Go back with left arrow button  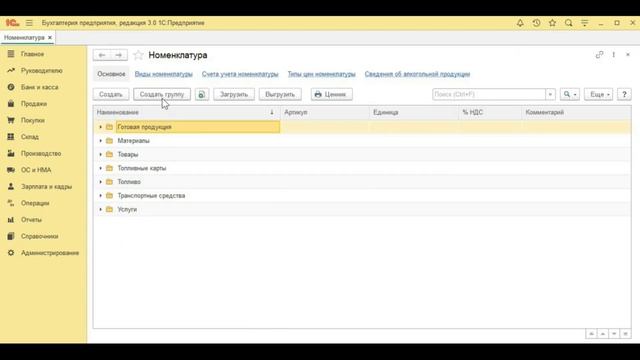pyautogui.click(x=102, y=55)
